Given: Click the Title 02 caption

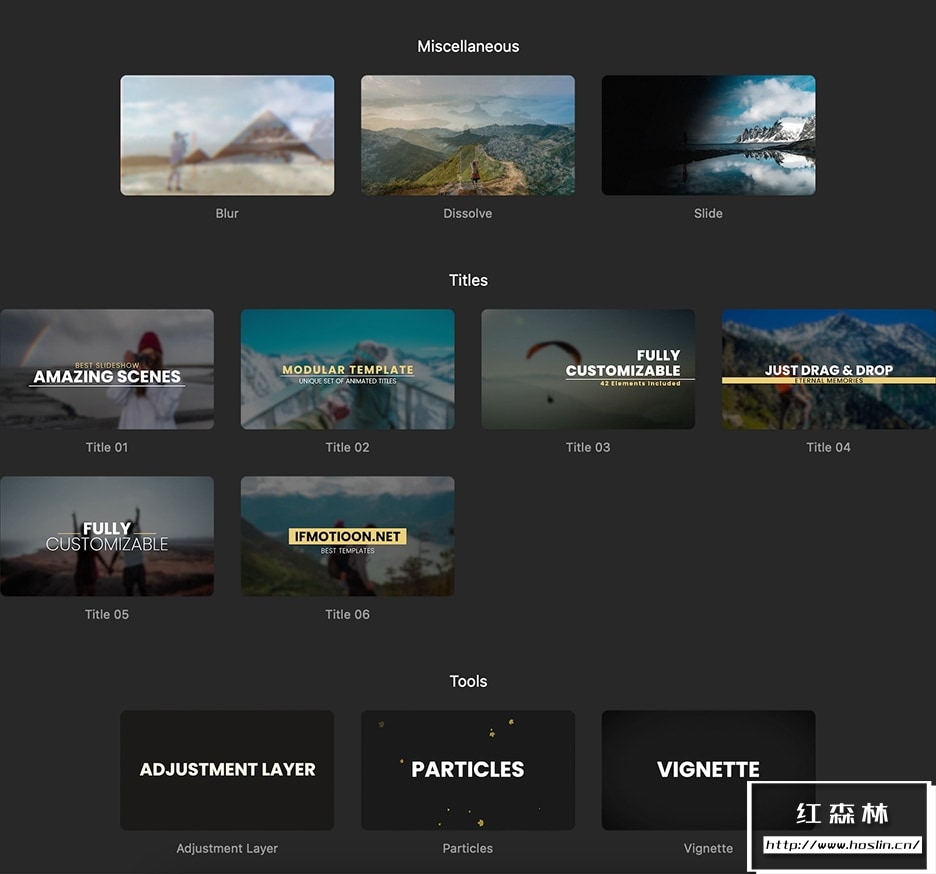Looking at the screenshot, I should 347,447.
